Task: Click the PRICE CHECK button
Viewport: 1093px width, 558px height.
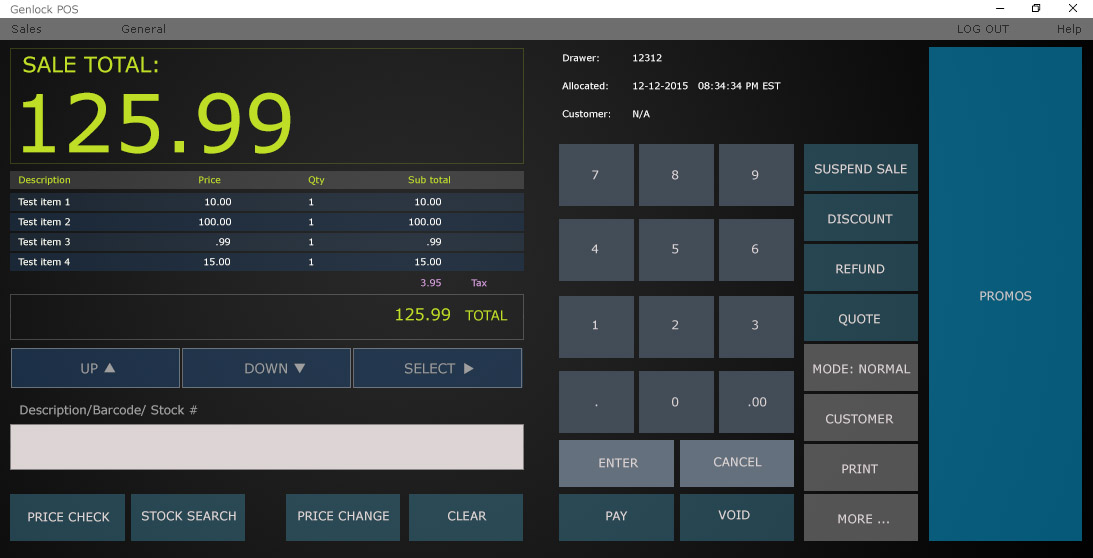Action: [68, 516]
